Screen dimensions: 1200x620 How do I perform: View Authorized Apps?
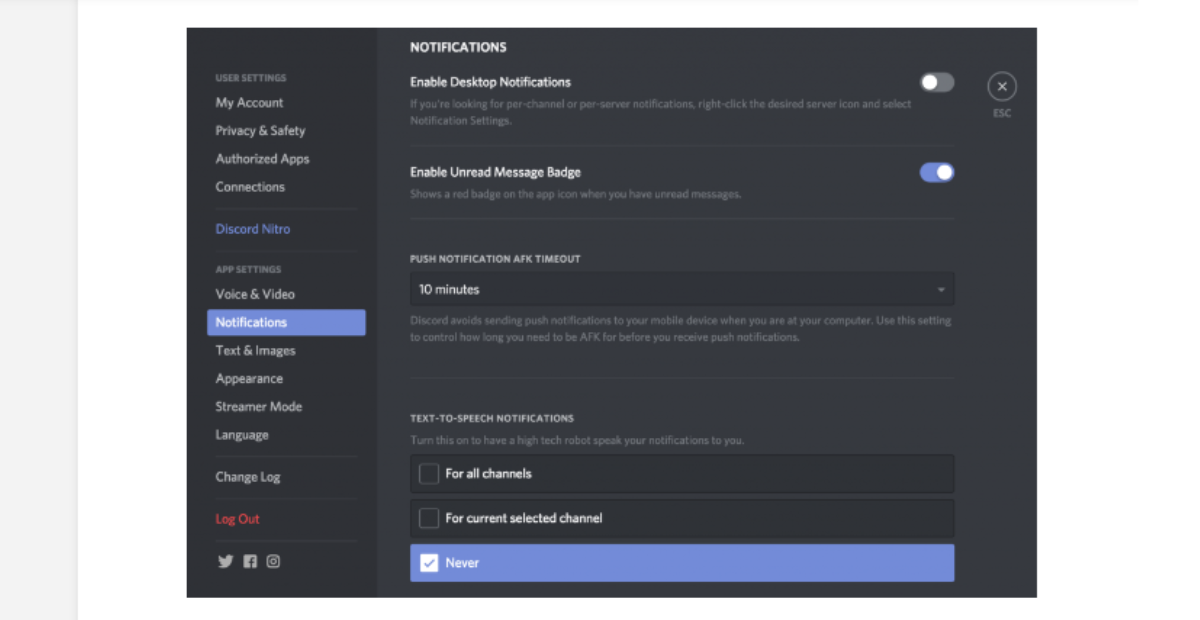click(262, 158)
